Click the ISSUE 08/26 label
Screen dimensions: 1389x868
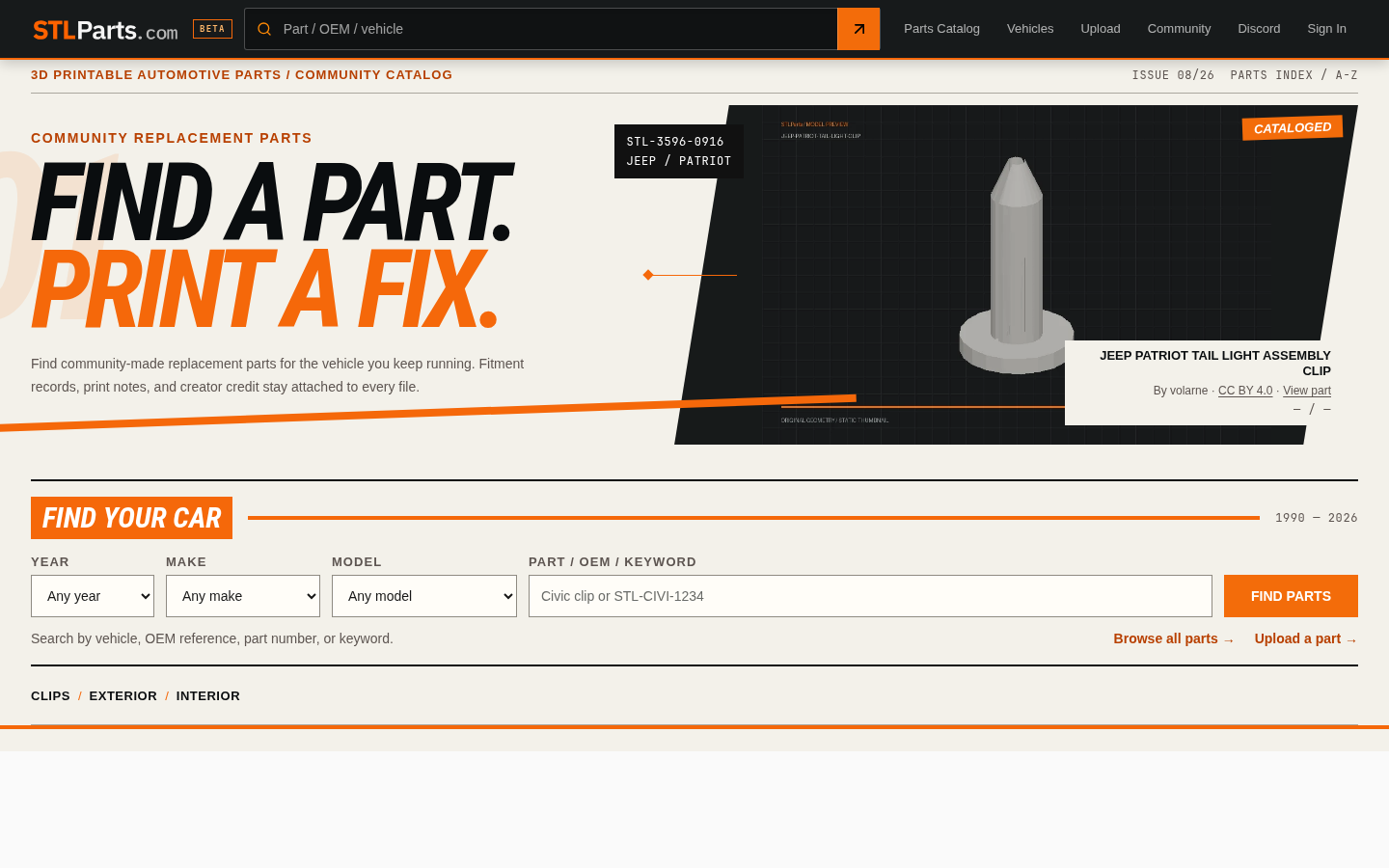(x=1173, y=75)
